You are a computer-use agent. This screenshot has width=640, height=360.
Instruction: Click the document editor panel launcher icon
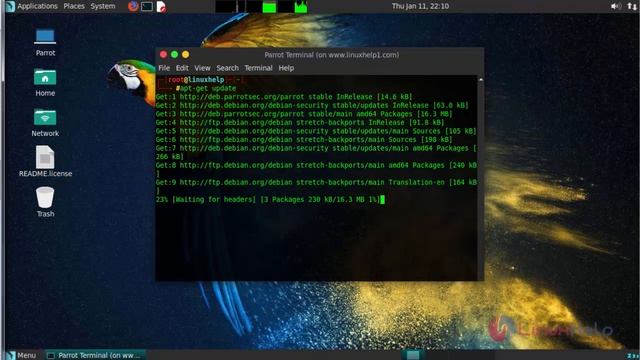161,7
